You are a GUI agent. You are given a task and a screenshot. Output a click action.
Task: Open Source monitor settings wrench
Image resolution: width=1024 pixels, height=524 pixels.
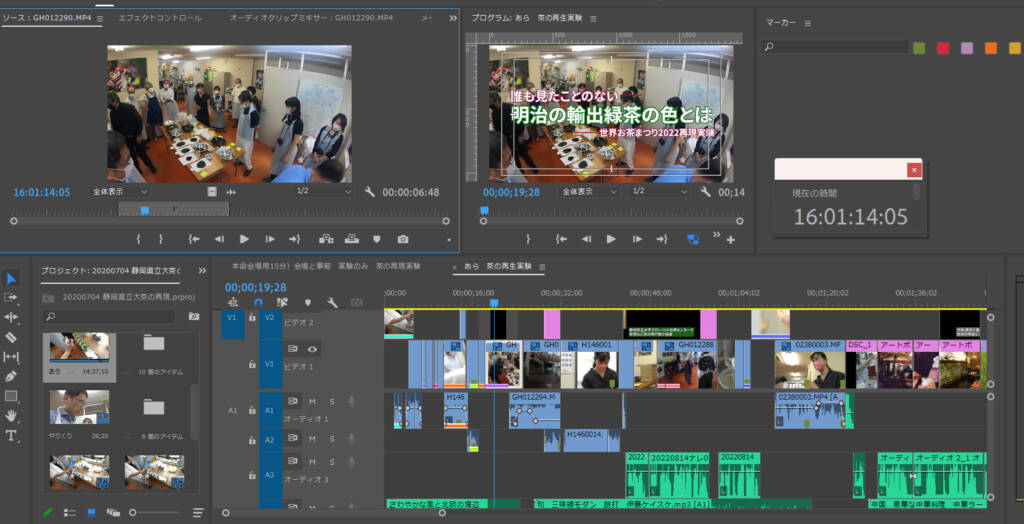[x=370, y=192]
